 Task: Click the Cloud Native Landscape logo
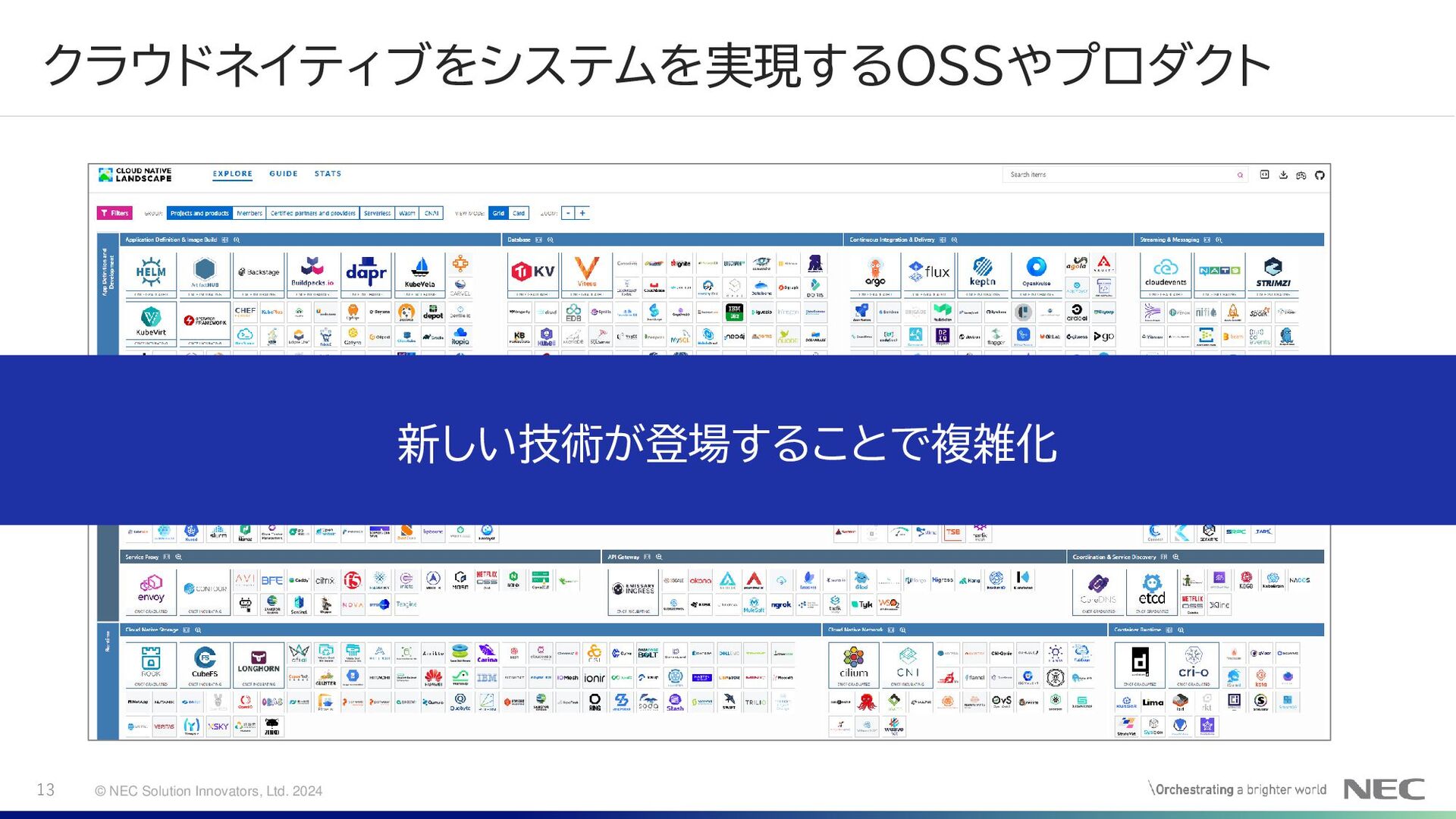click(135, 175)
